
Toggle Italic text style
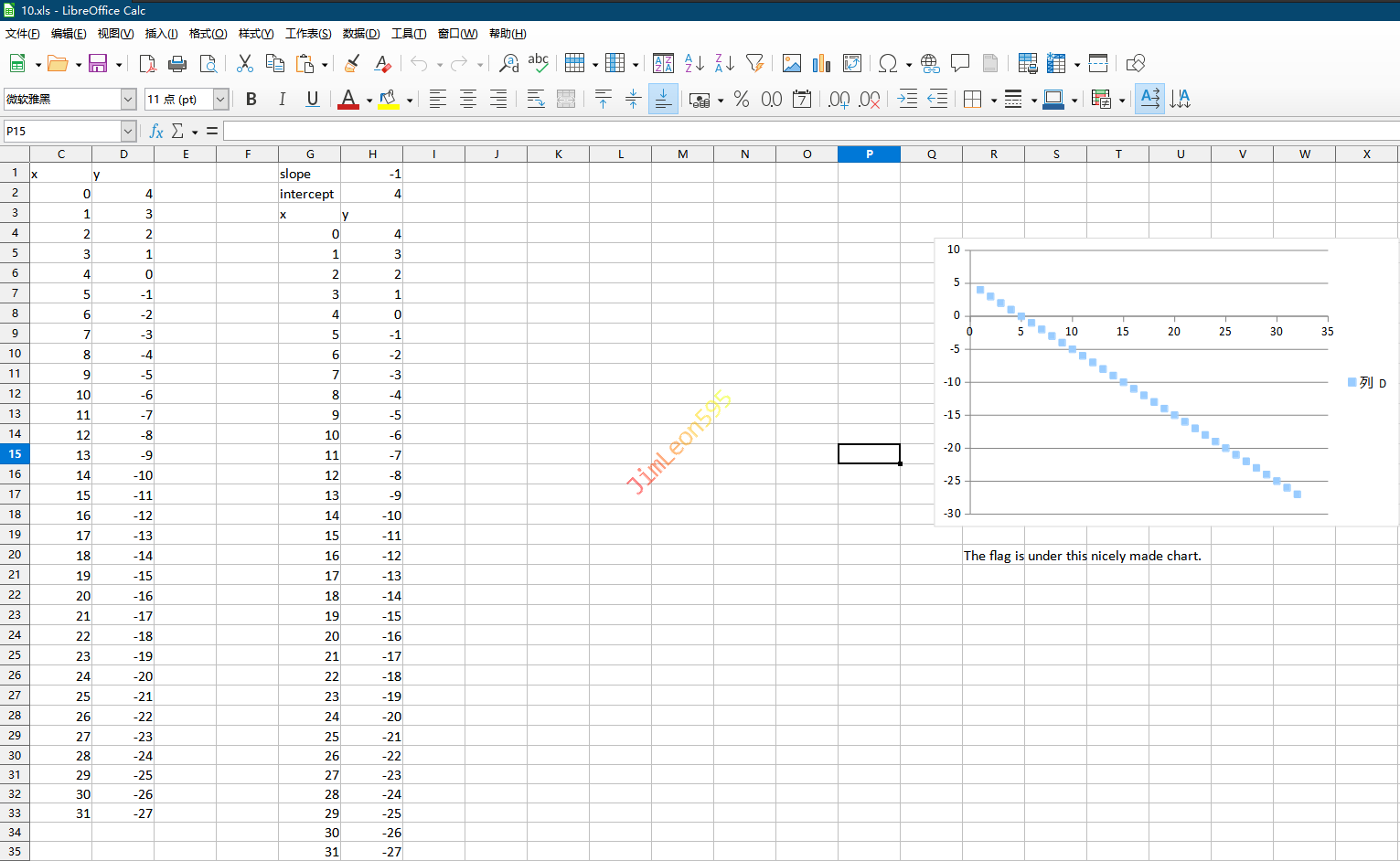282,99
